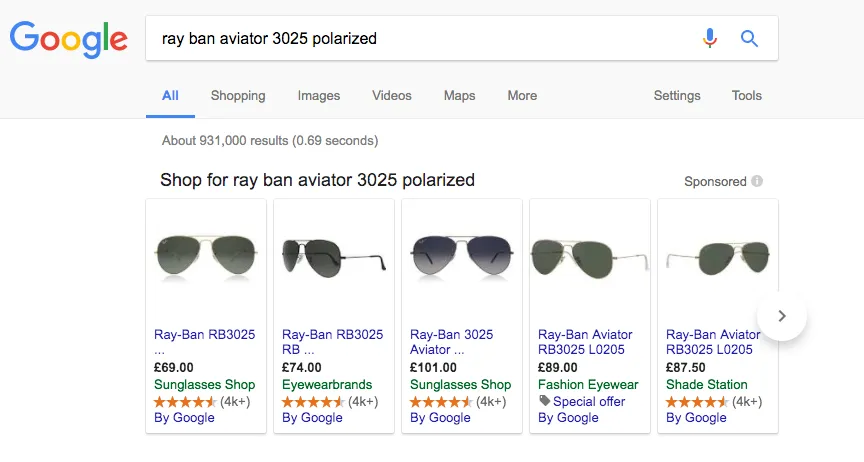
Task: Click the £89.00 price
Action: (558, 367)
